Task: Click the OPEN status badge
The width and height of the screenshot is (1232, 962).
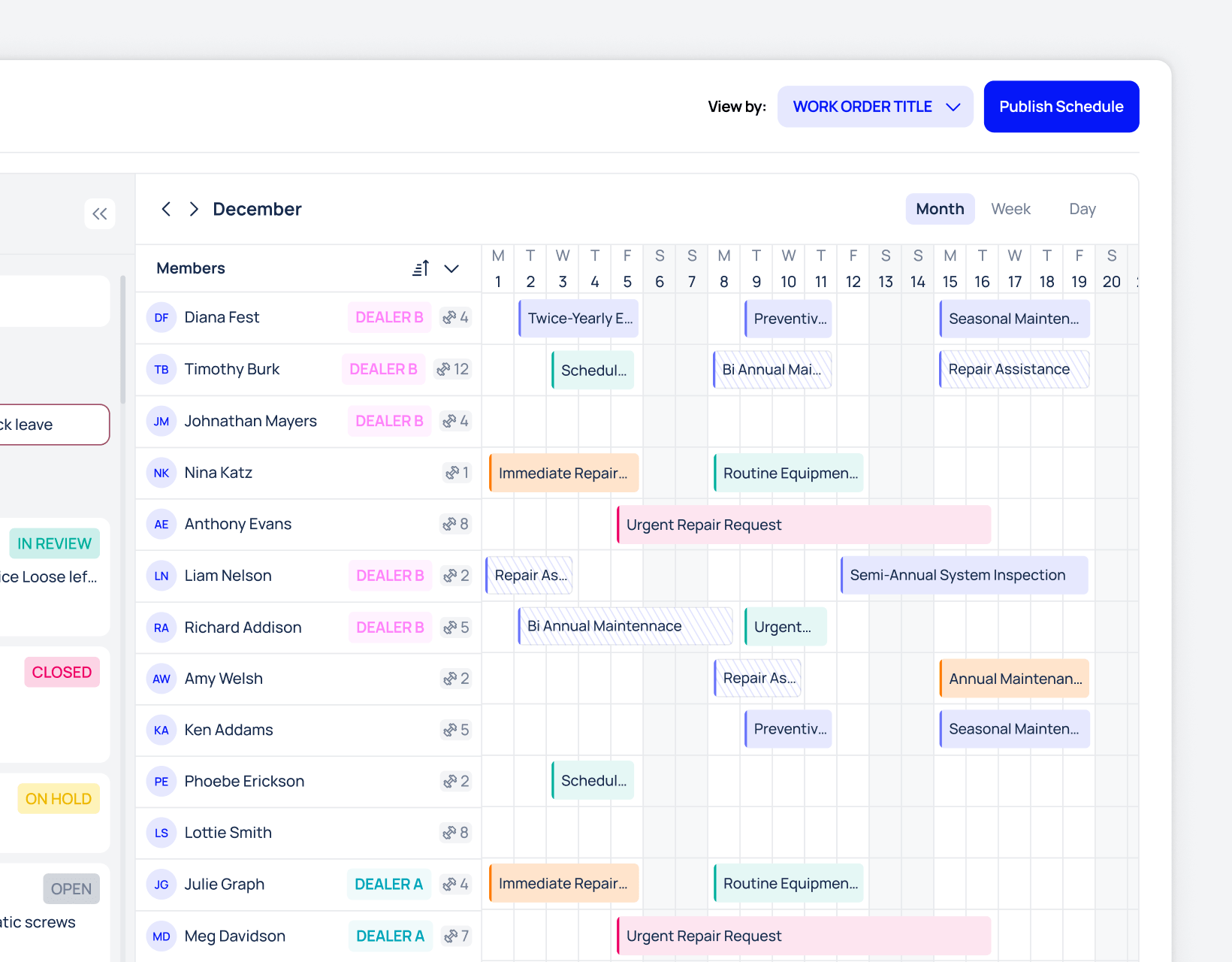Action: [x=71, y=889]
